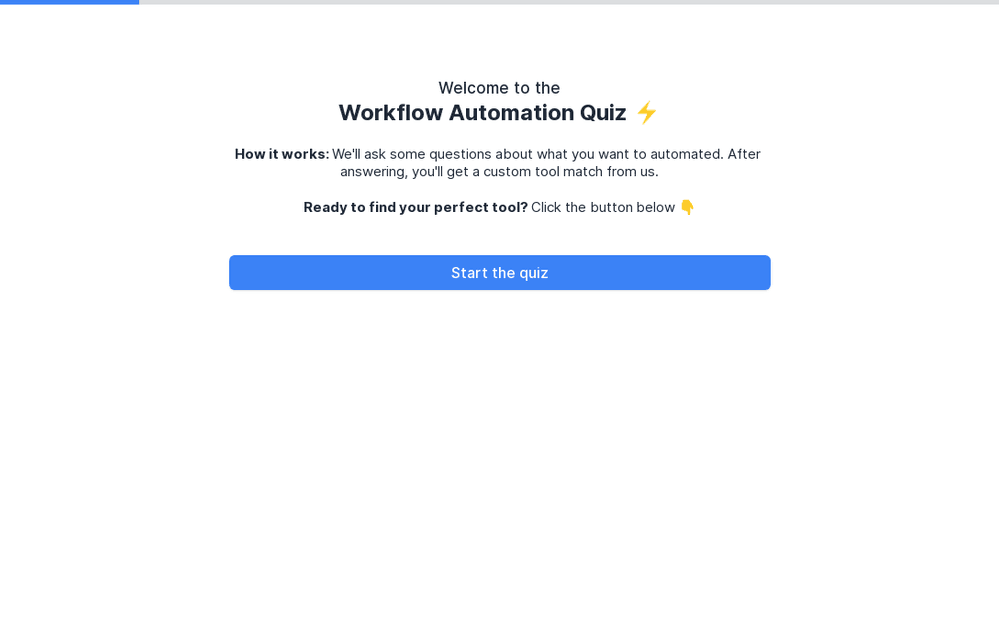The width and height of the screenshot is (999, 625).
Task: Click the gray unfilled part of the progress bar
Action: tap(568, 2)
